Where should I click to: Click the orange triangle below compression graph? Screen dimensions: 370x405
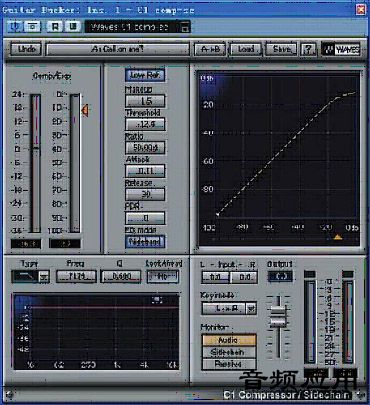coord(338,237)
